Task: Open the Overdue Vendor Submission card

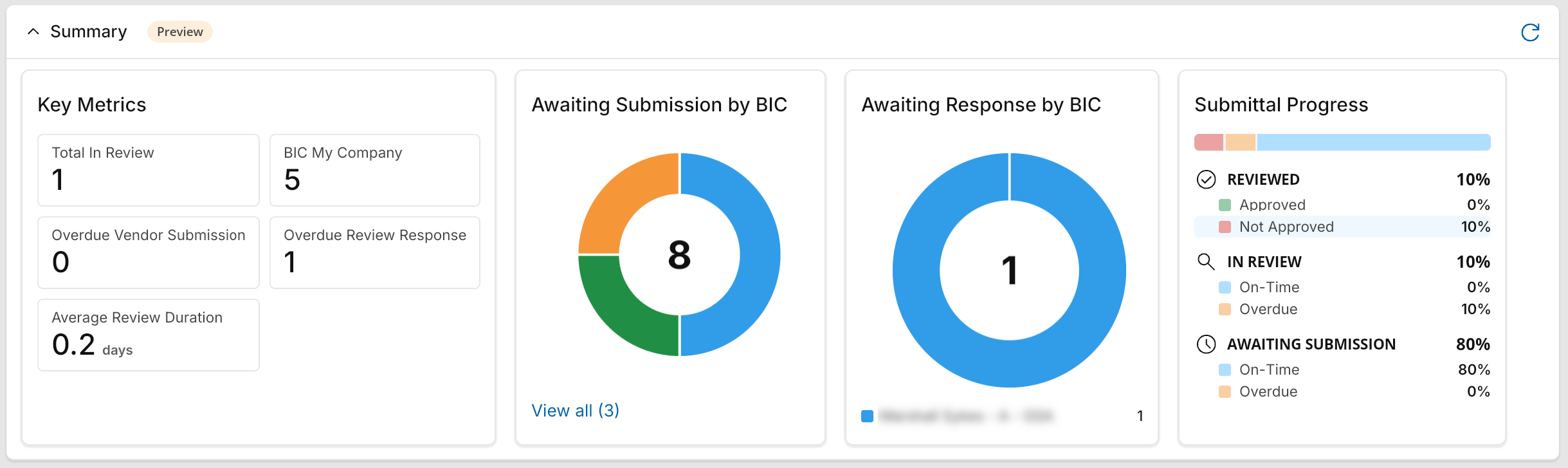Action: (x=149, y=252)
